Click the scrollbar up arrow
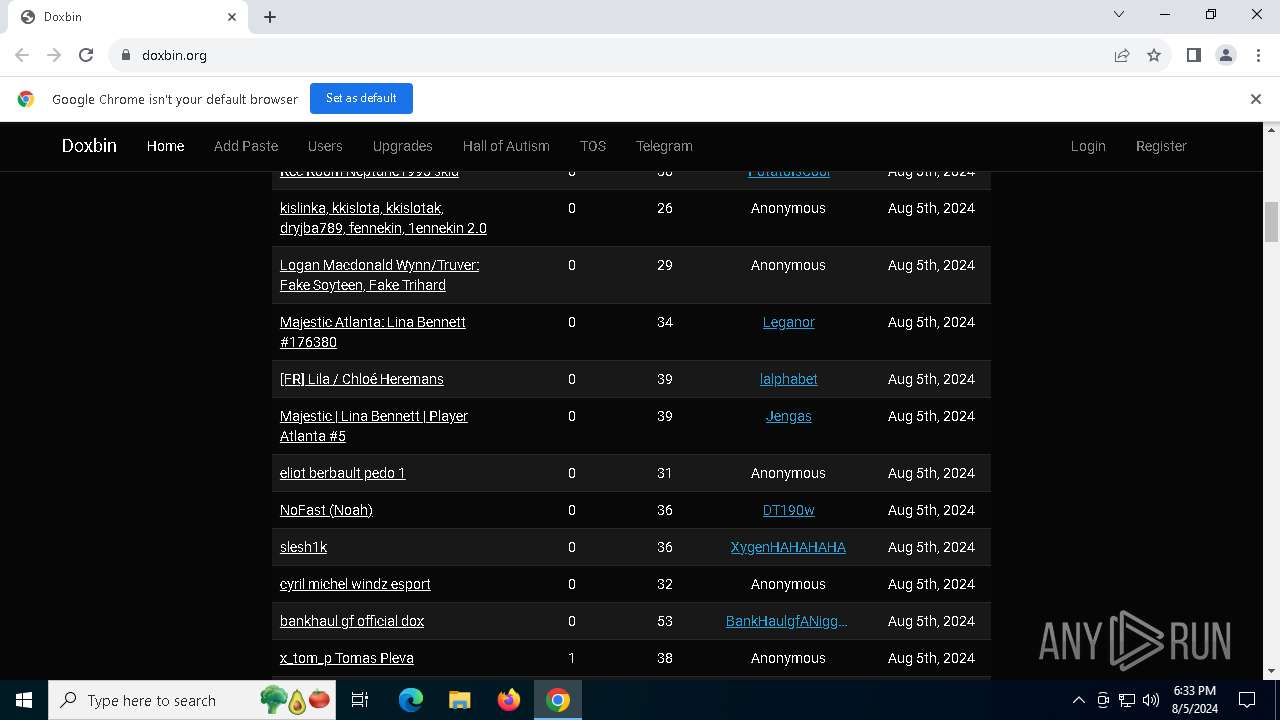 [x=1272, y=130]
